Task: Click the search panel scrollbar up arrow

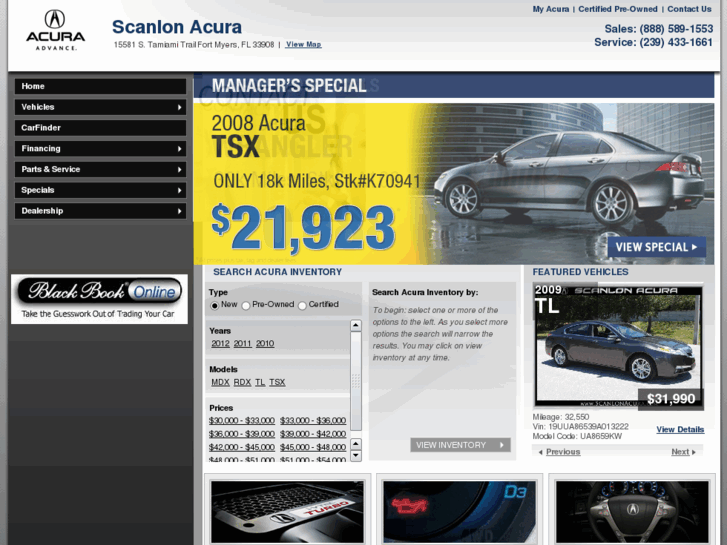Action: [x=356, y=325]
